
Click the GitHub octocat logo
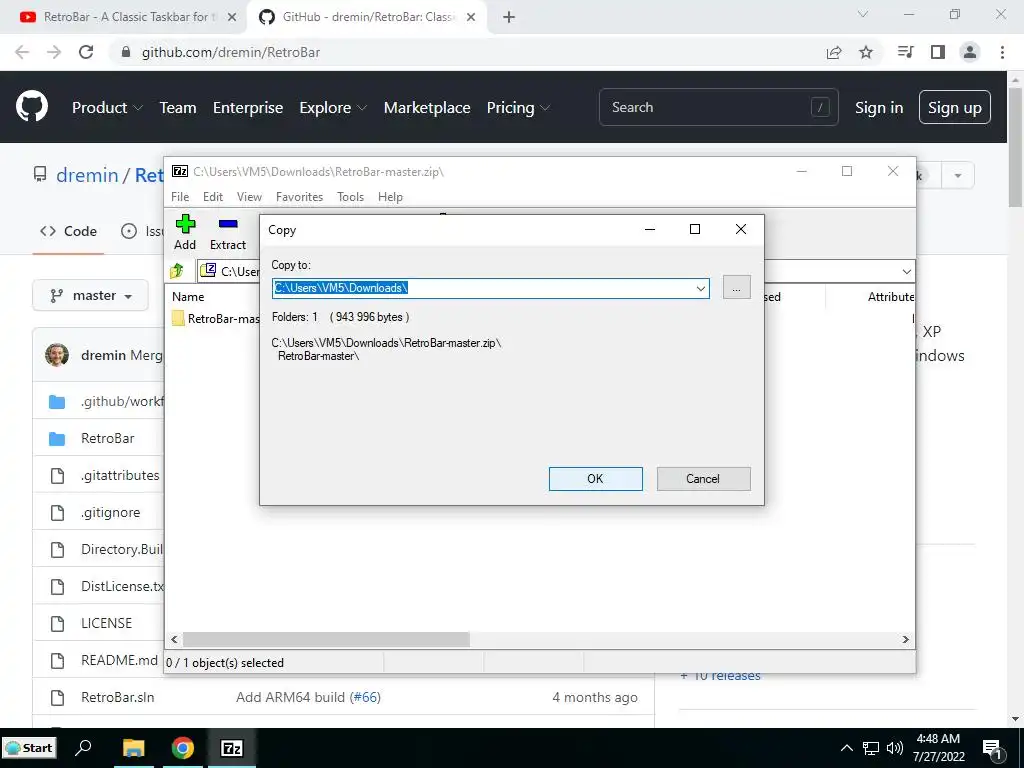pos(32,107)
